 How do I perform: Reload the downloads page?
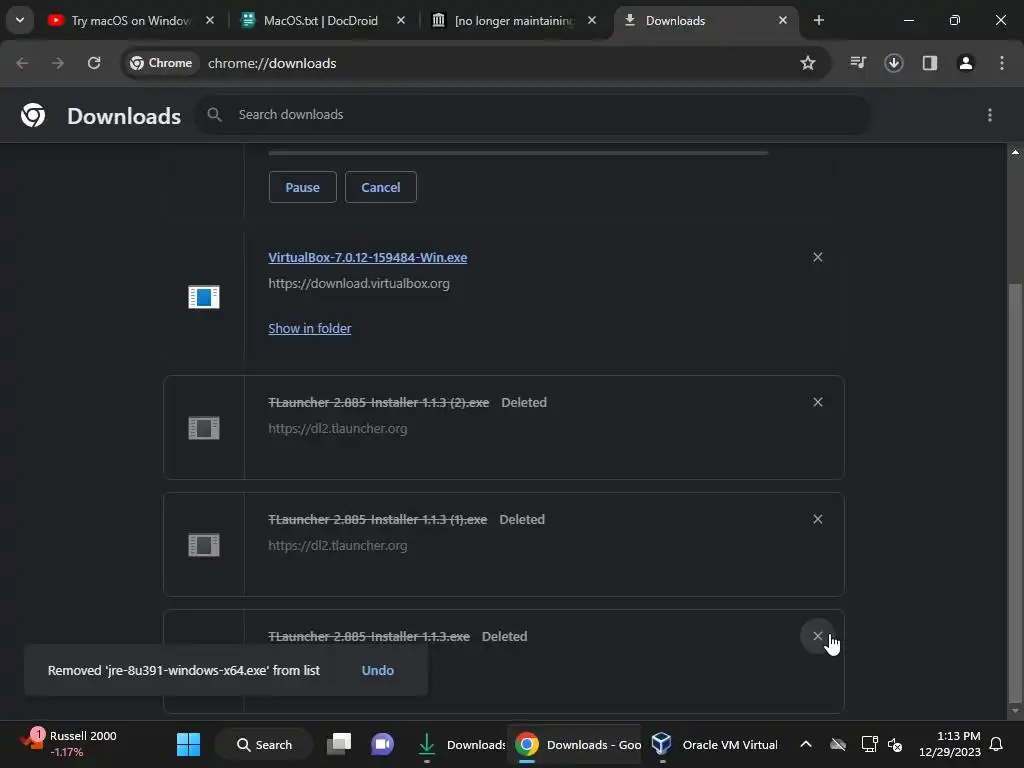[94, 63]
